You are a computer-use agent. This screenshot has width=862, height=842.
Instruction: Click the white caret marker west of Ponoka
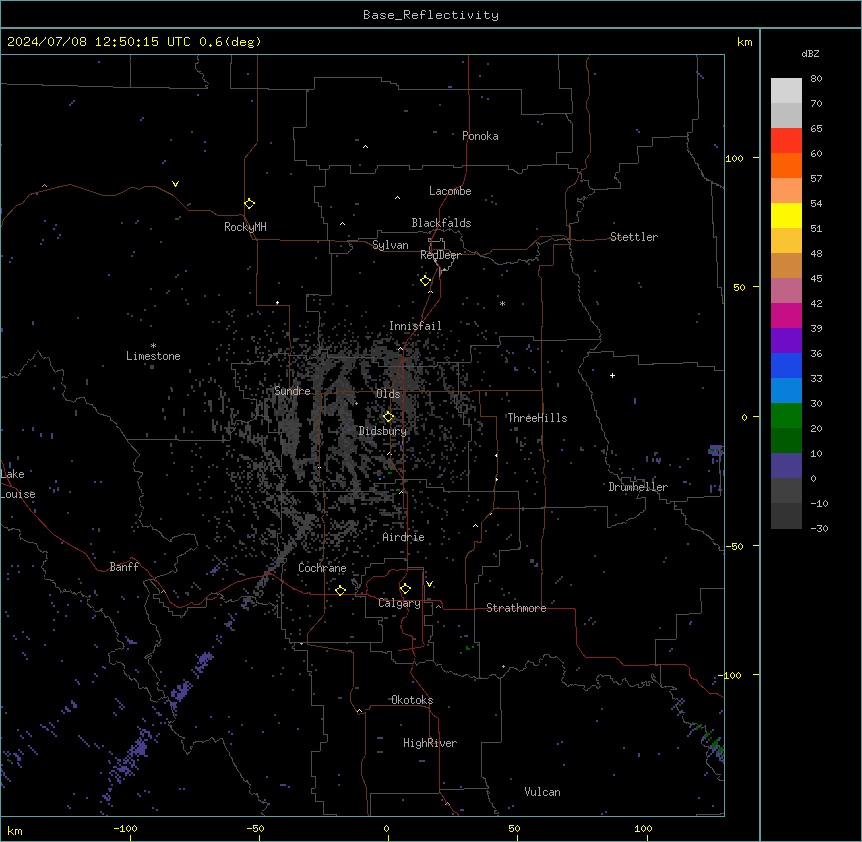coord(365,147)
